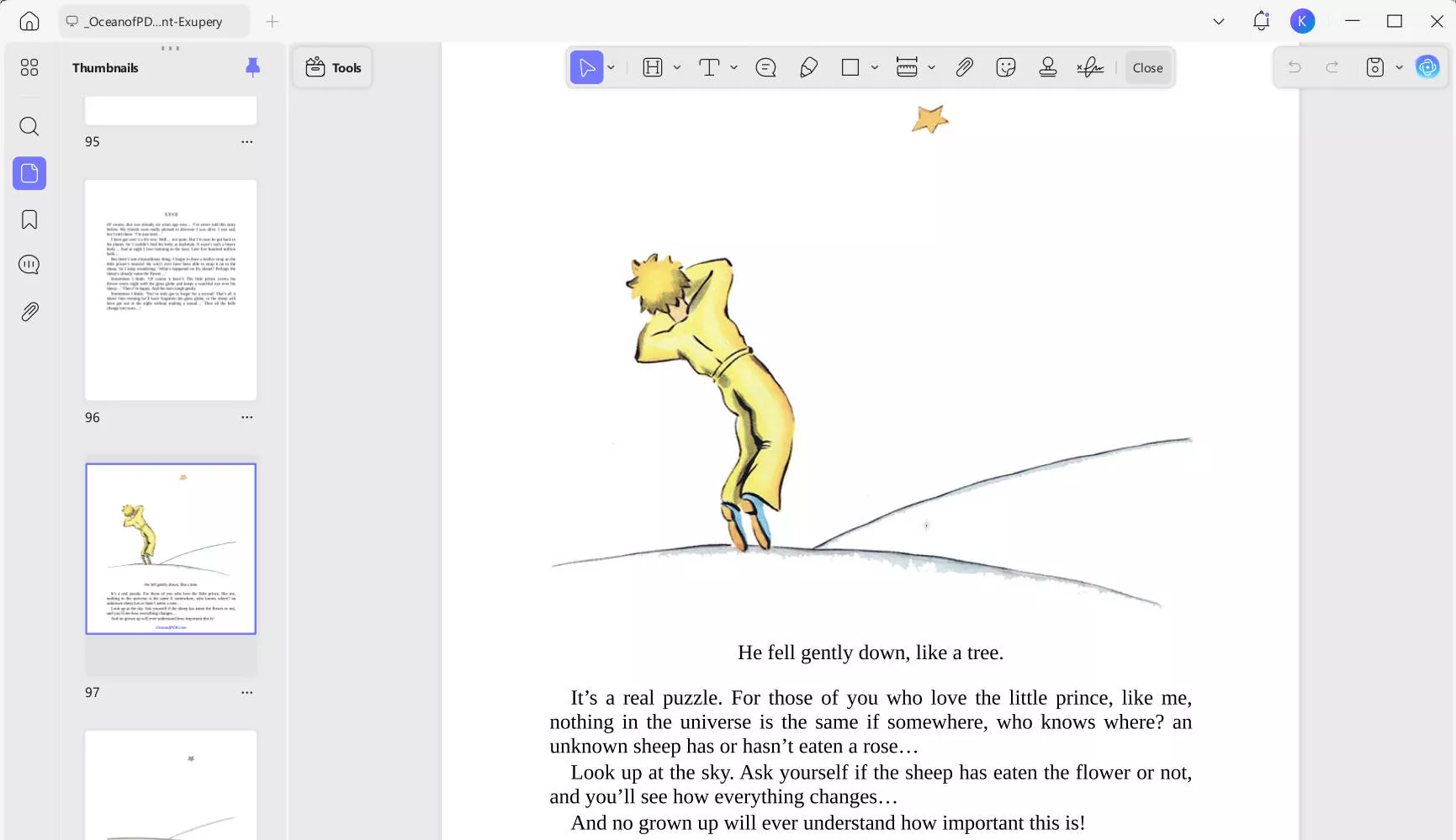This screenshot has width=1456, height=840.
Task: Open the measure tool dropdown
Action: click(x=931, y=67)
